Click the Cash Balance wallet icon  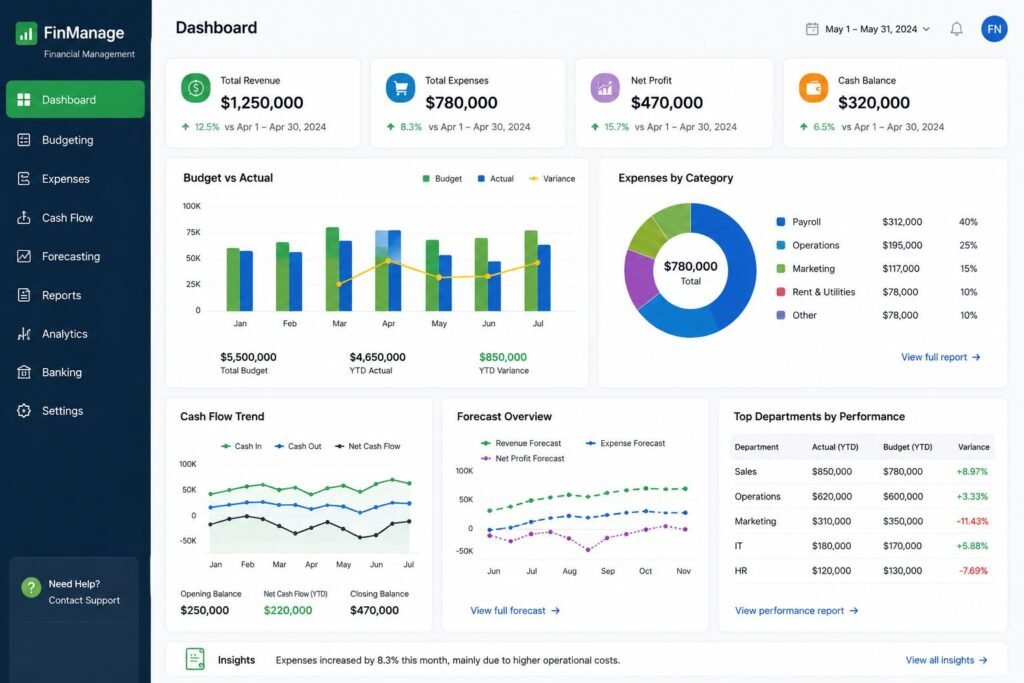813,88
